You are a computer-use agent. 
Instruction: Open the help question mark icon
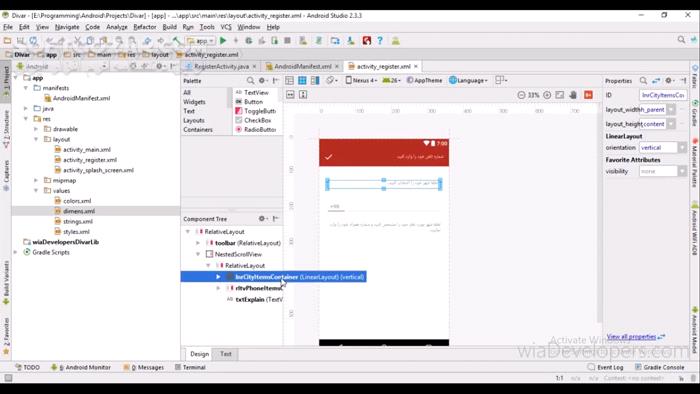(x=380, y=41)
